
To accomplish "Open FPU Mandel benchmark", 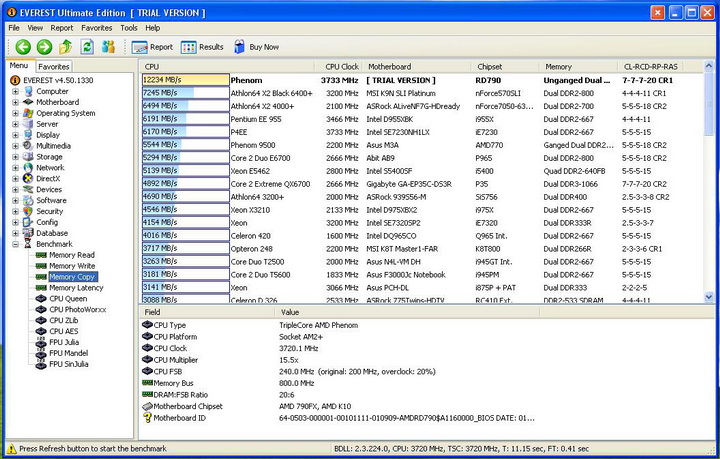I will click(68, 353).
